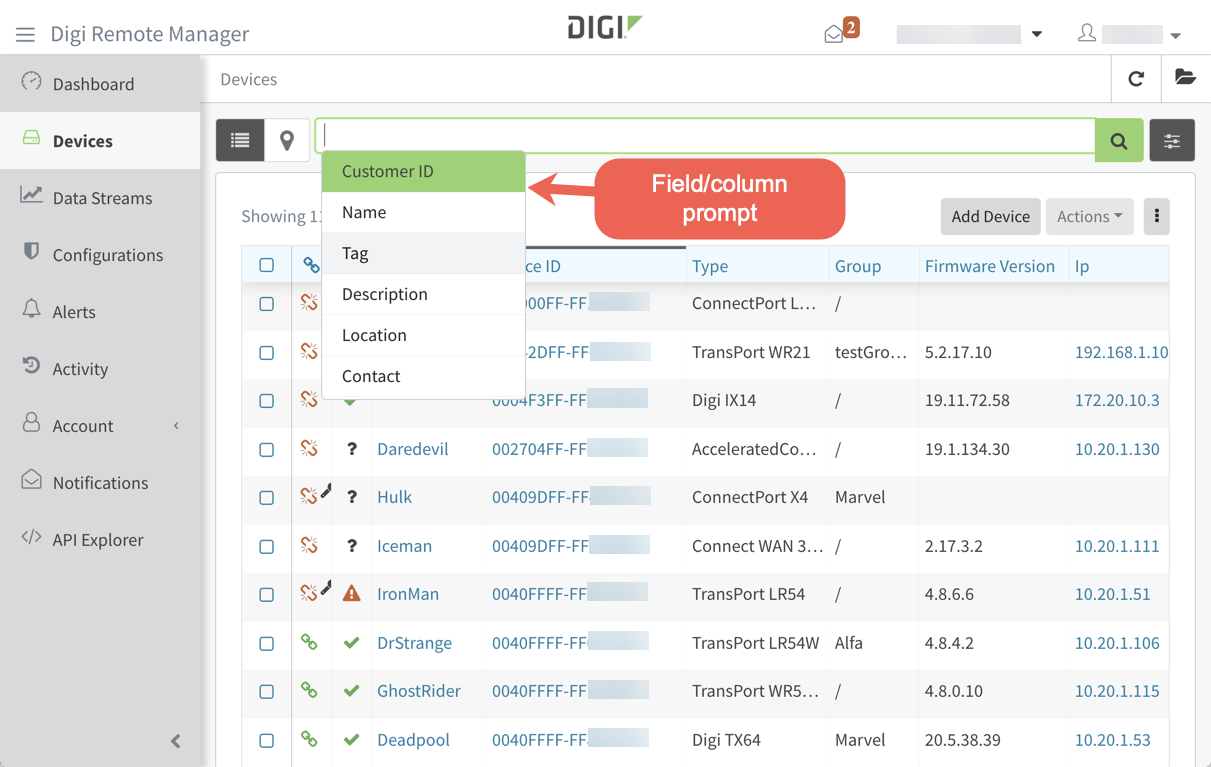Click Alerts bell icon
Screen dimensions: 1211x767
31,309
